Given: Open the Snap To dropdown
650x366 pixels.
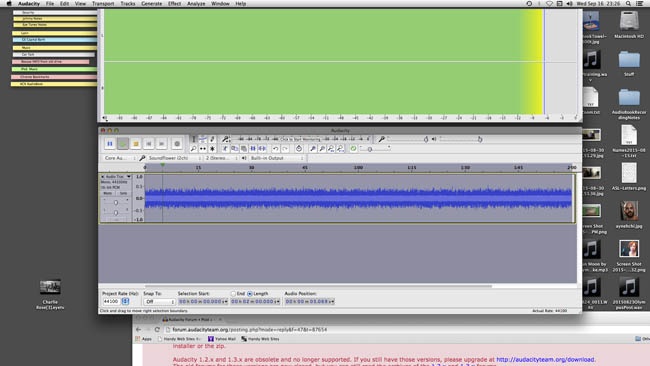Looking at the screenshot, I should [x=159, y=301].
